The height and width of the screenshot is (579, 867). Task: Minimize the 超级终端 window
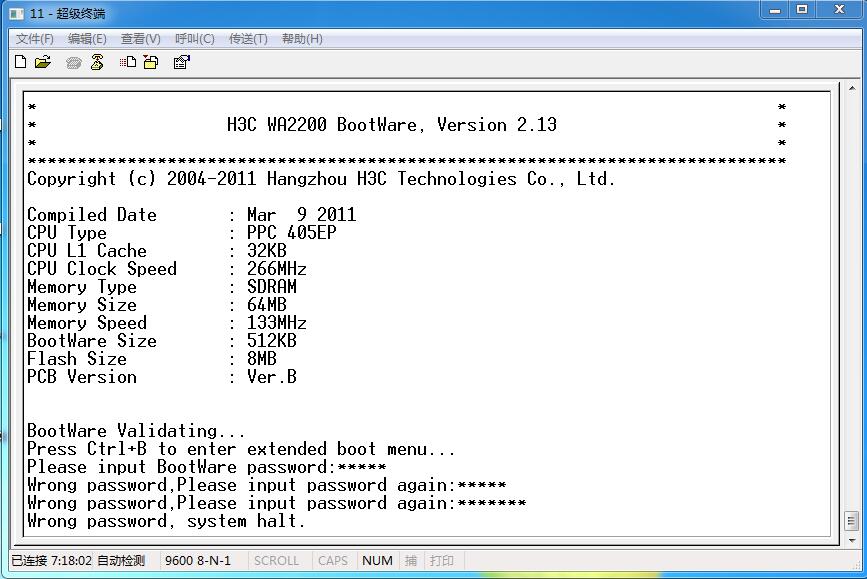coord(775,10)
